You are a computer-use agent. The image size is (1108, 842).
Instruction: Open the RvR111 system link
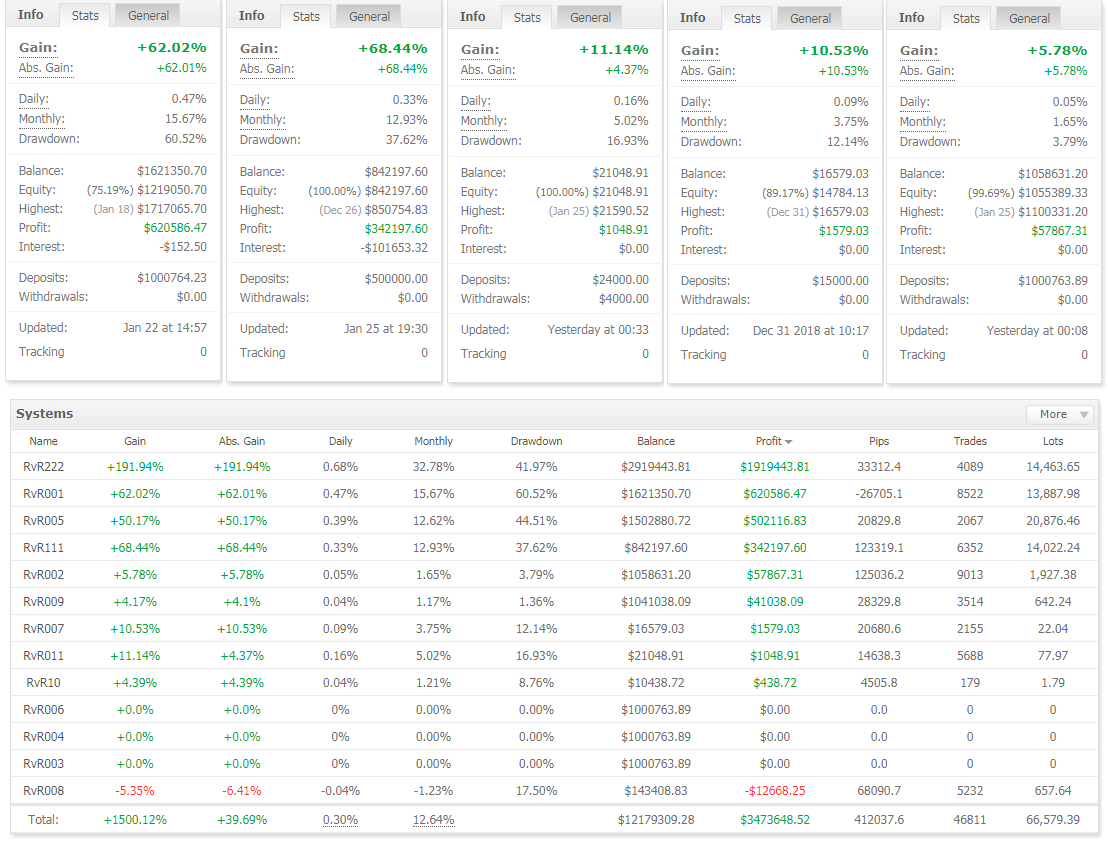44,547
